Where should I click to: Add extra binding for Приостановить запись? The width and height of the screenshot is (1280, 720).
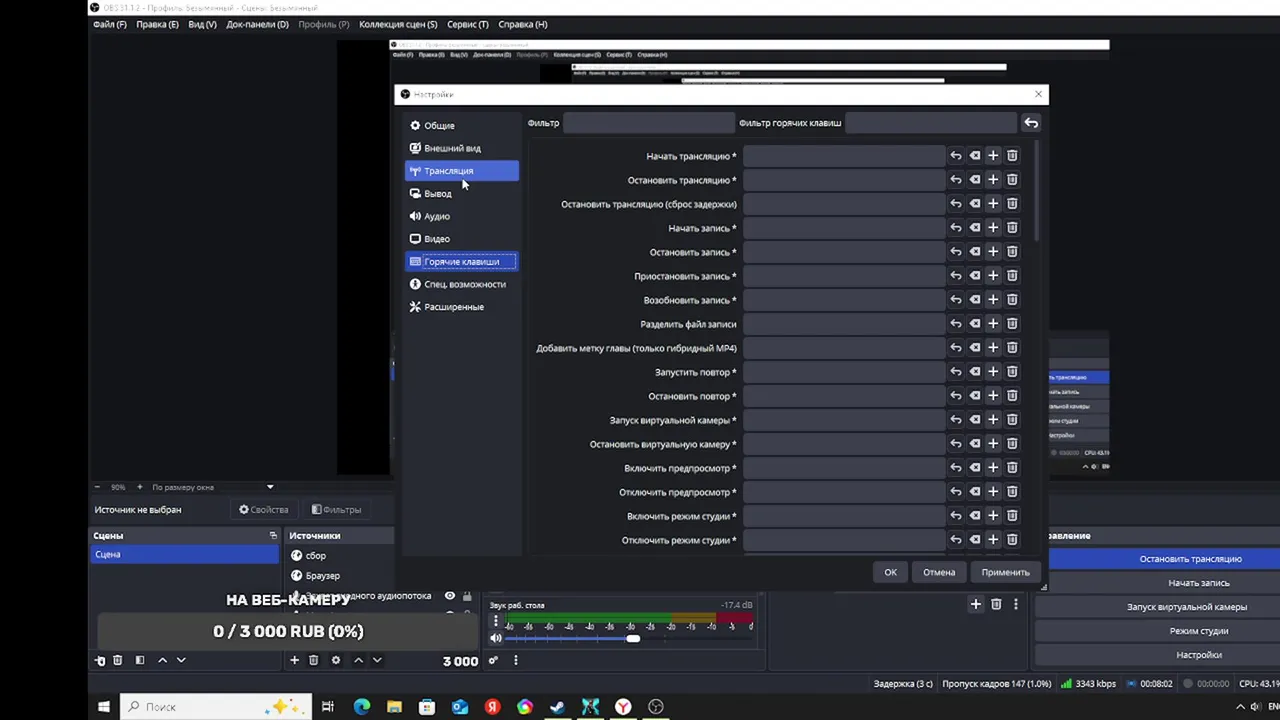[993, 276]
